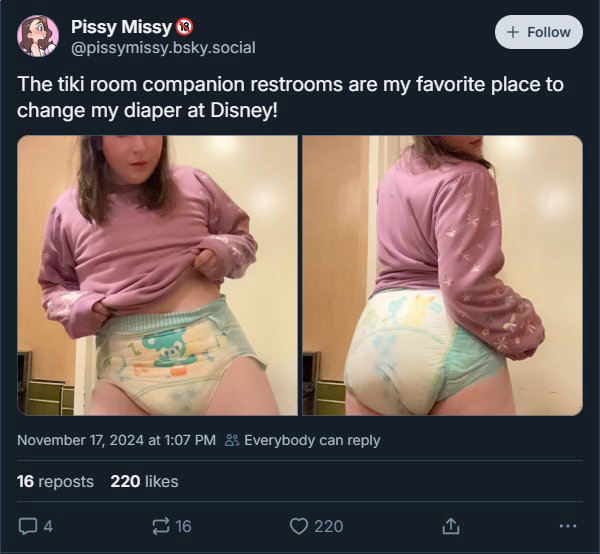
Task: Click the reply count number 4
Action: click(48, 526)
